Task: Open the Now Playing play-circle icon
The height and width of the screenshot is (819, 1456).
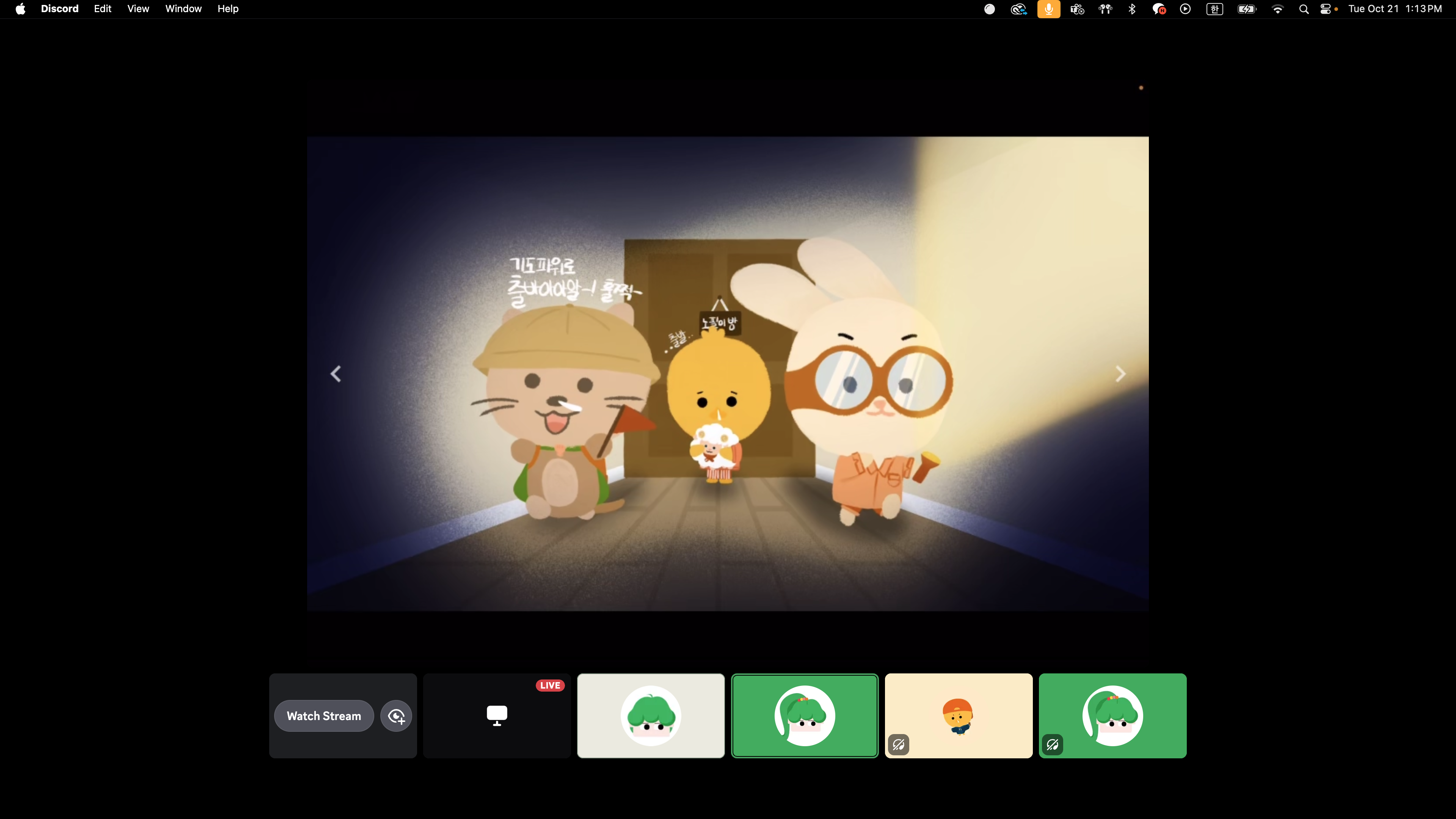Action: (1185, 9)
